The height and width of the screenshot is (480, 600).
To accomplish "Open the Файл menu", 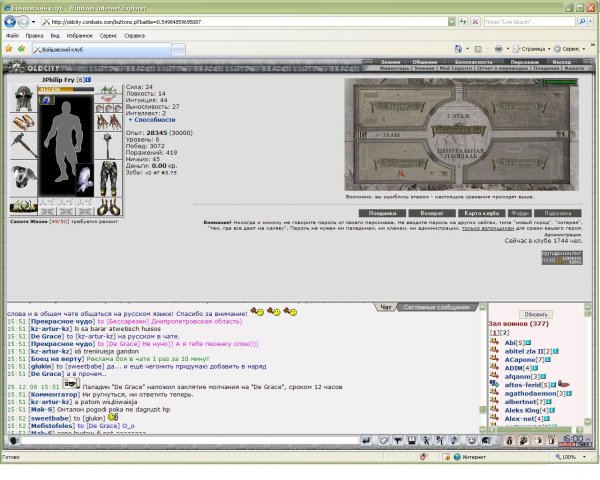I will pos(12,36).
